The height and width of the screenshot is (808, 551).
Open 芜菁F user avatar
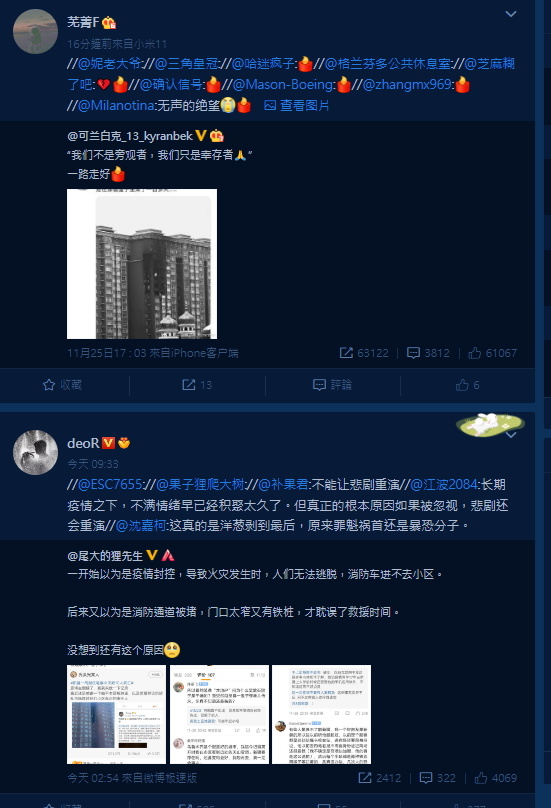pos(35,31)
